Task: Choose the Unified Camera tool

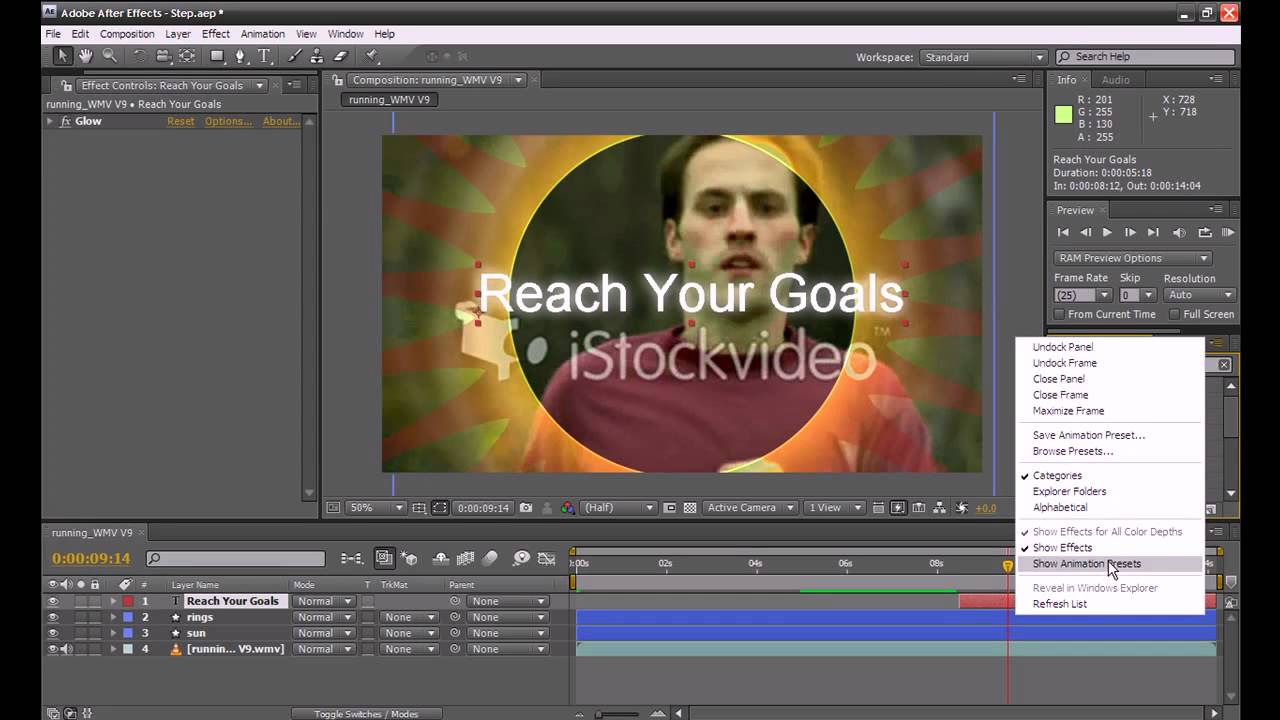Action: (x=163, y=57)
